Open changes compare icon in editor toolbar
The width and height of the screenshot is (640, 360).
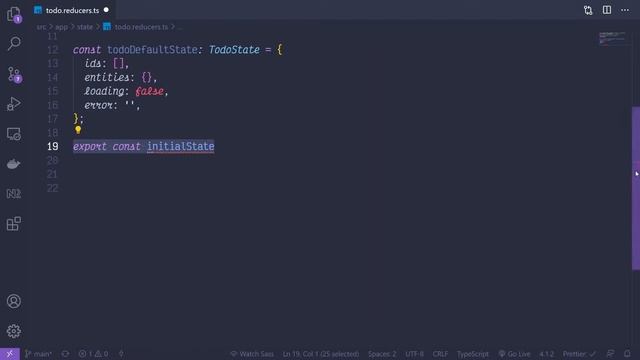pyautogui.click(x=588, y=10)
